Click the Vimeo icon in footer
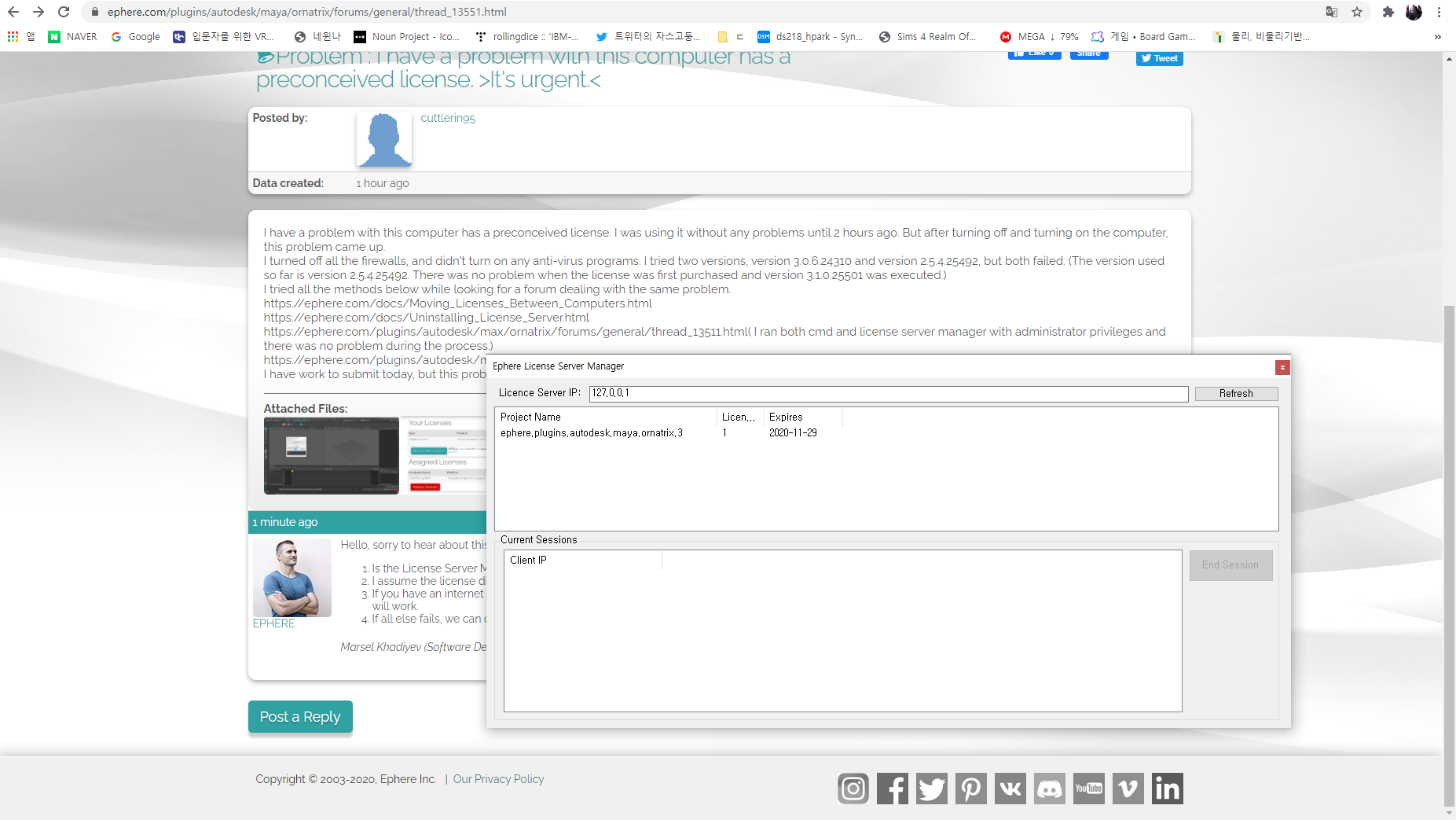Image resolution: width=1456 pixels, height=820 pixels. click(x=1128, y=789)
